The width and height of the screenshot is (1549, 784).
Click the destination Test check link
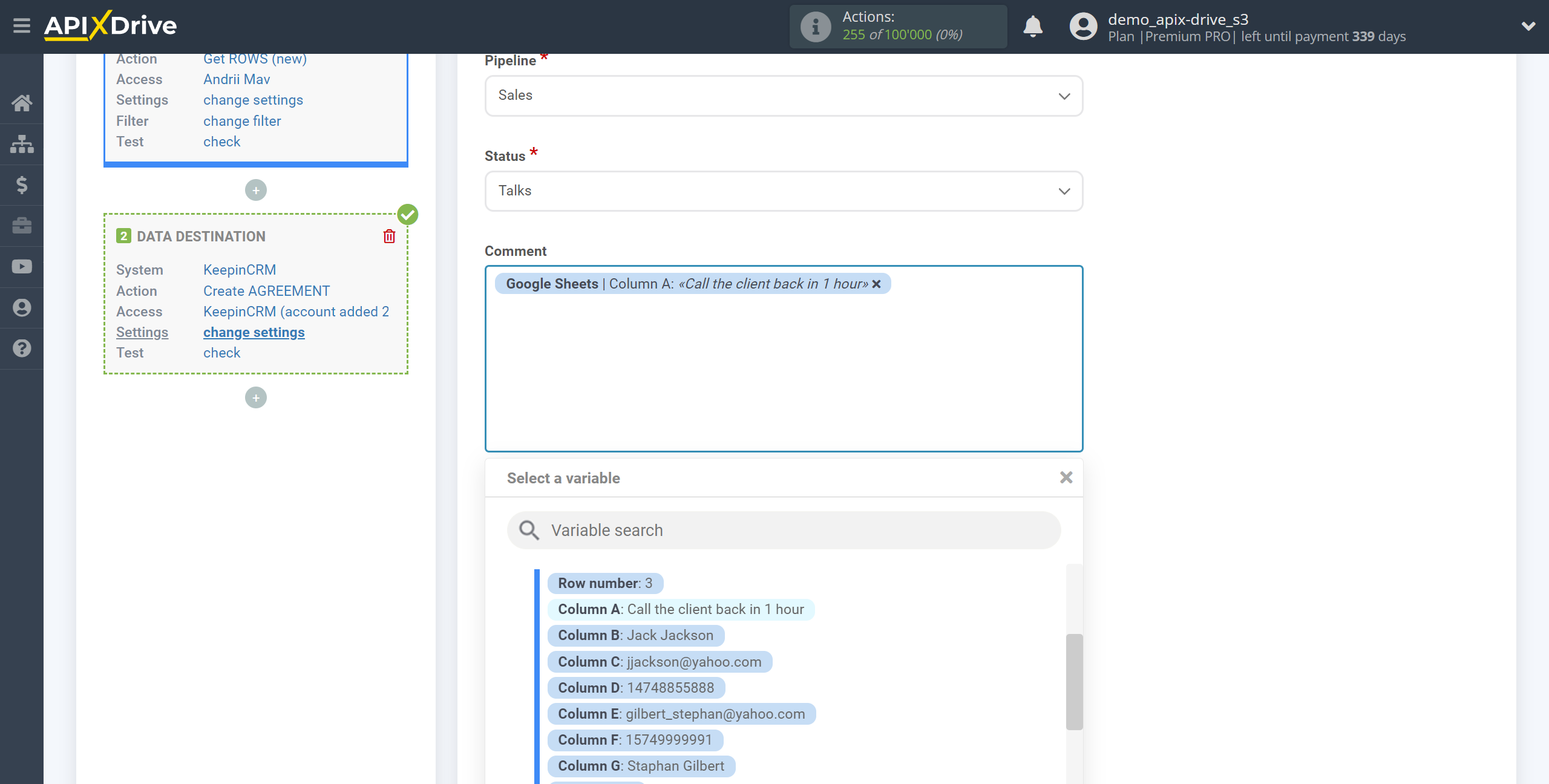tap(221, 353)
